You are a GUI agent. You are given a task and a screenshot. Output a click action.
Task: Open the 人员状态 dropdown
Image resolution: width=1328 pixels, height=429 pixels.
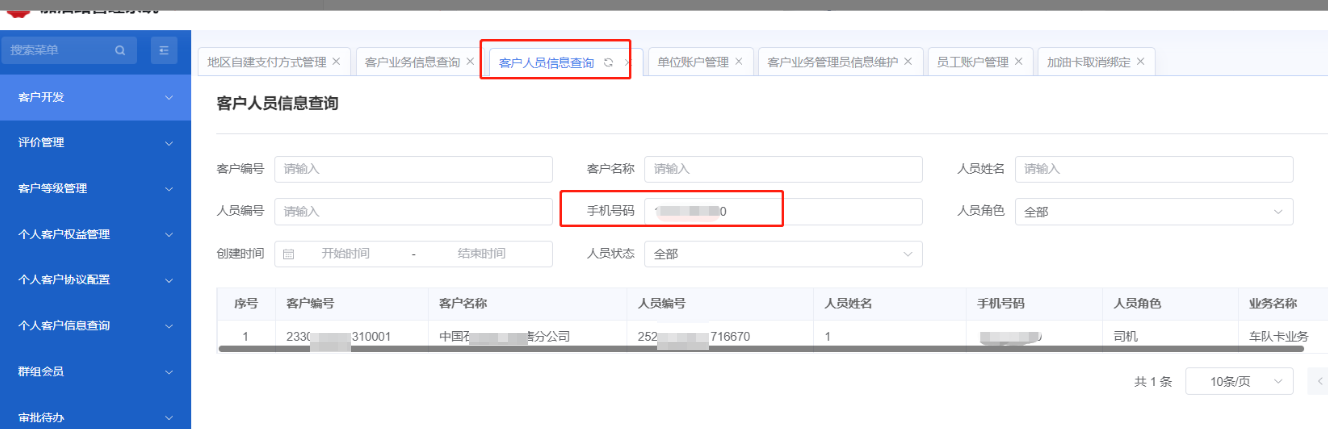click(782, 254)
